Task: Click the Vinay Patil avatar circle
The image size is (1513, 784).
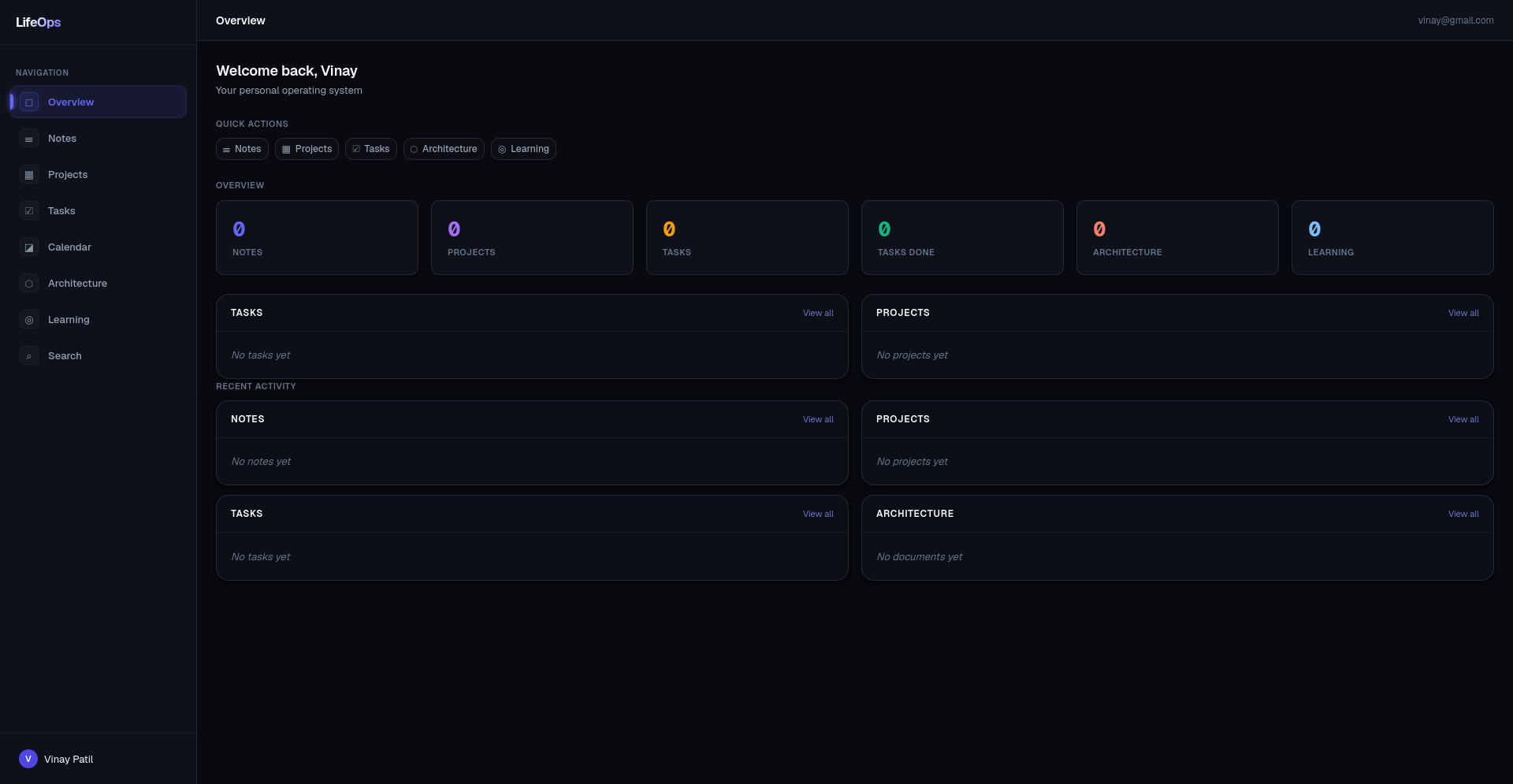Action: tap(28, 759)
